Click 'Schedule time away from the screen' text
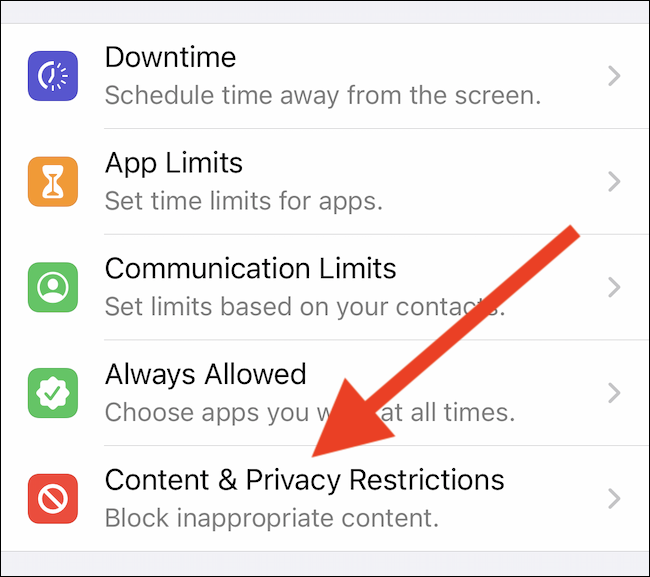Image resolution: width=650 pixels, height=577 pixels. pos(323,96)
